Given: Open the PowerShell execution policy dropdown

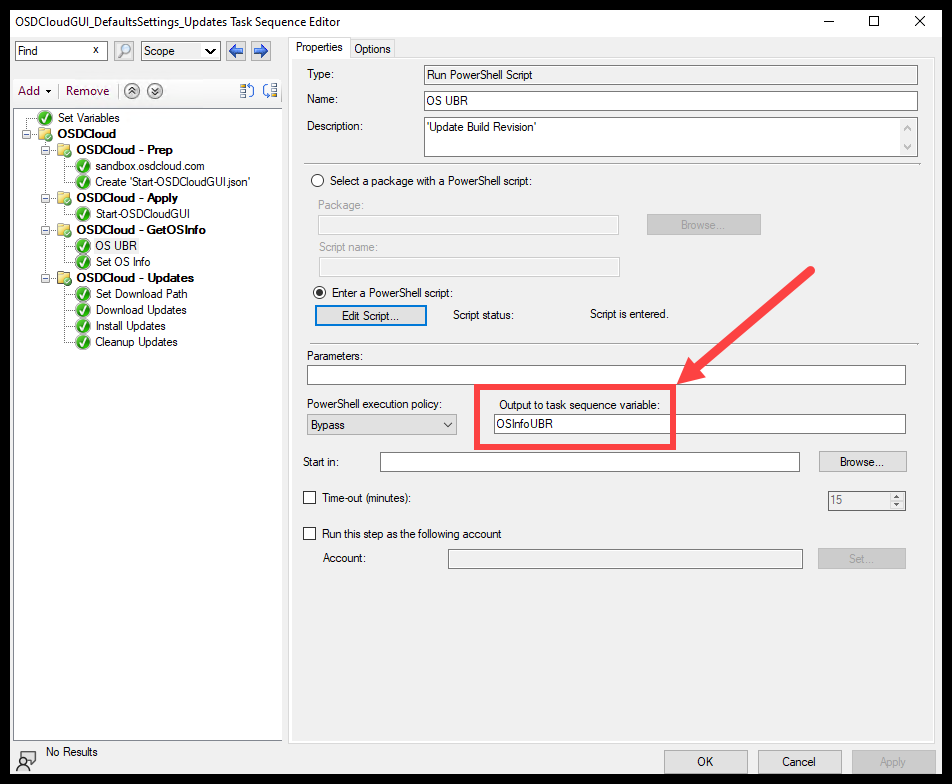Looking at the screenshot, I should click(381, 425).
